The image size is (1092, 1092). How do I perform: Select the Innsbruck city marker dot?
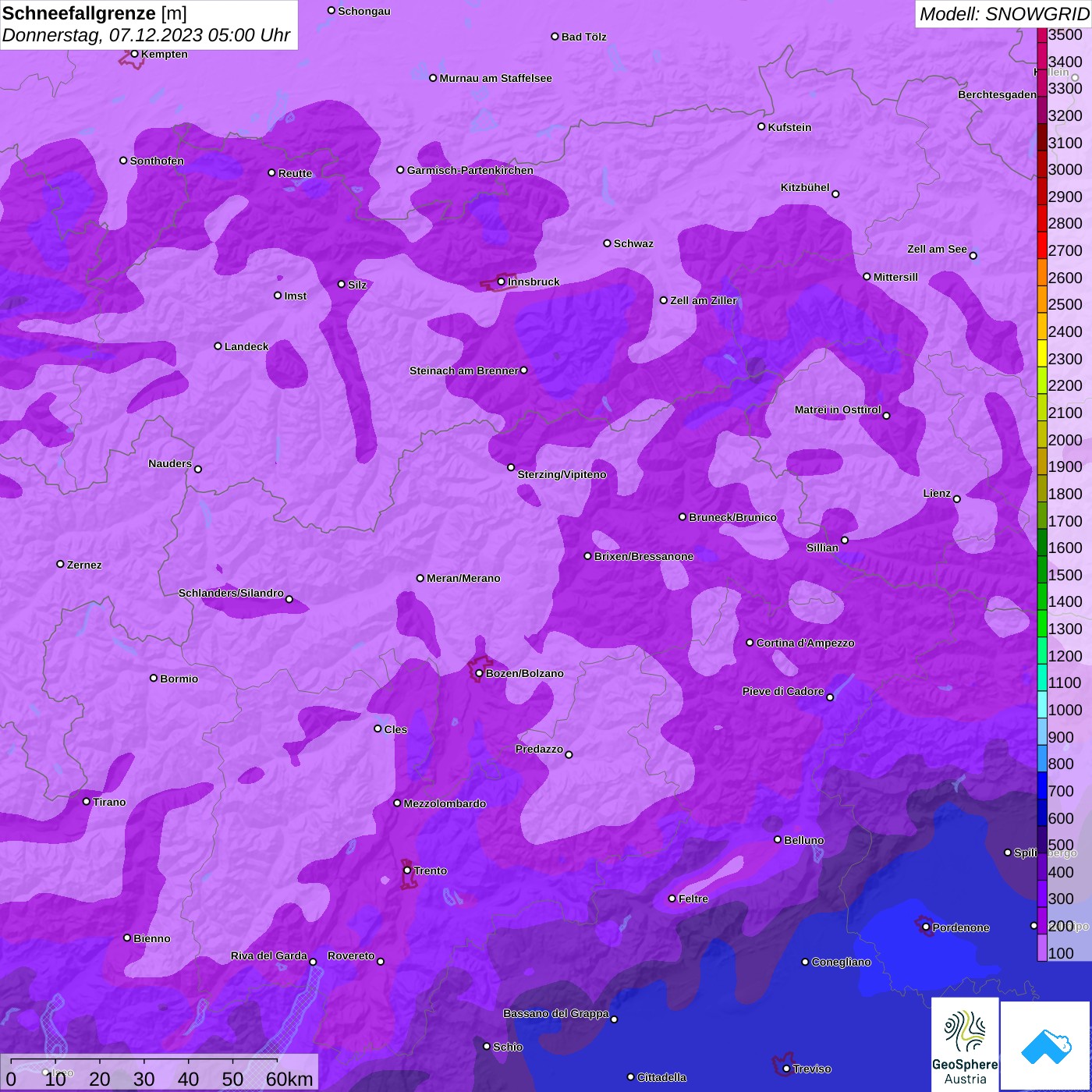click(x=502, y=282)
